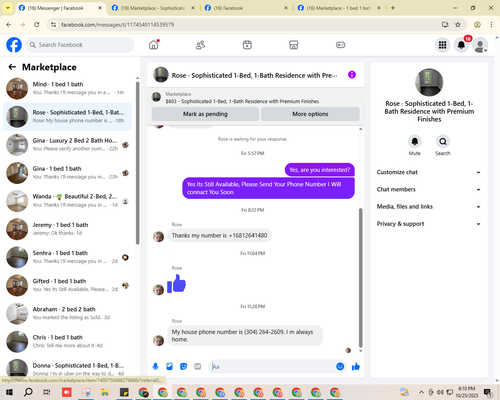The image size is (500, 400).
Task: Open File Explorer from the taskbar
Action: [x=105, y=392]
